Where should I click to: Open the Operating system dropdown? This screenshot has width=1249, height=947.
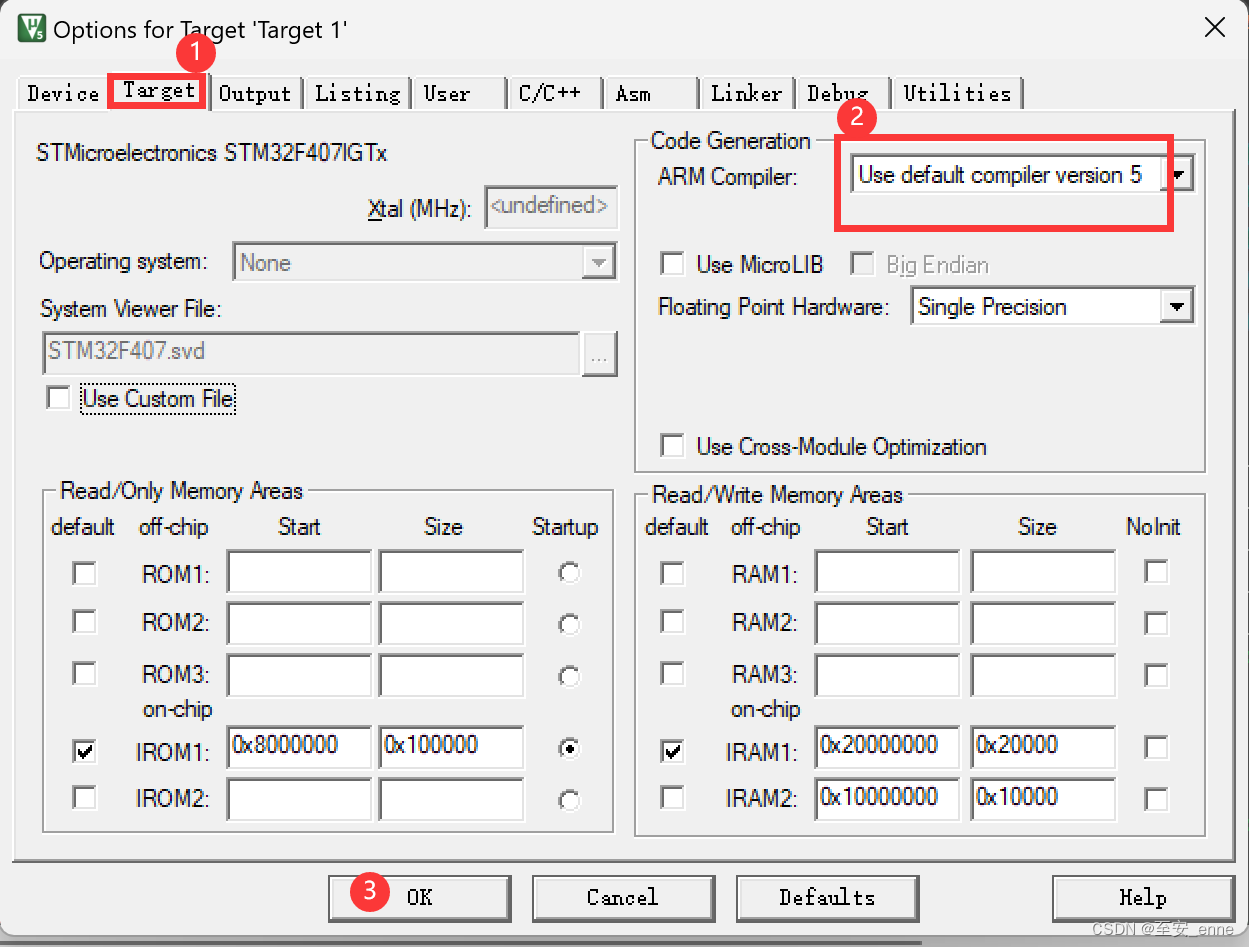tap(599, 262)
